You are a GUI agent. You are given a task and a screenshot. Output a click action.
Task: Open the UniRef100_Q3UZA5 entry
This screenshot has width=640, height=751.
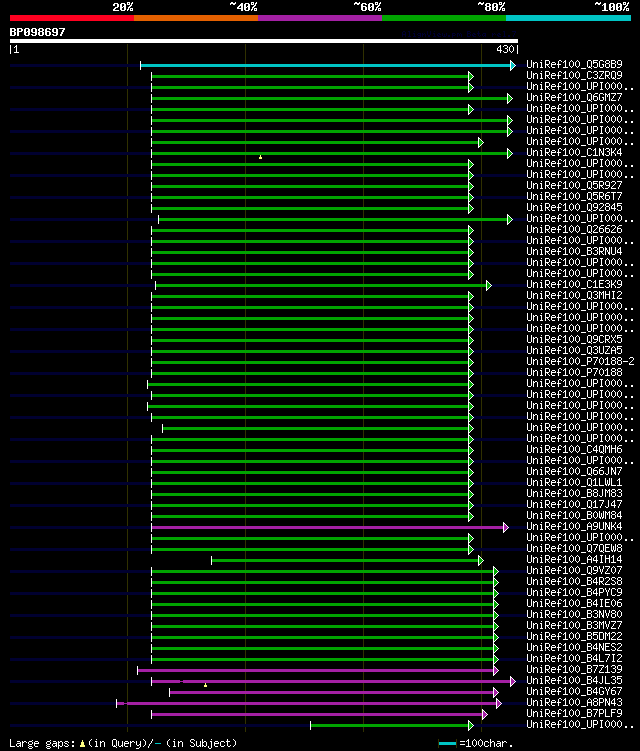(574, 351)
